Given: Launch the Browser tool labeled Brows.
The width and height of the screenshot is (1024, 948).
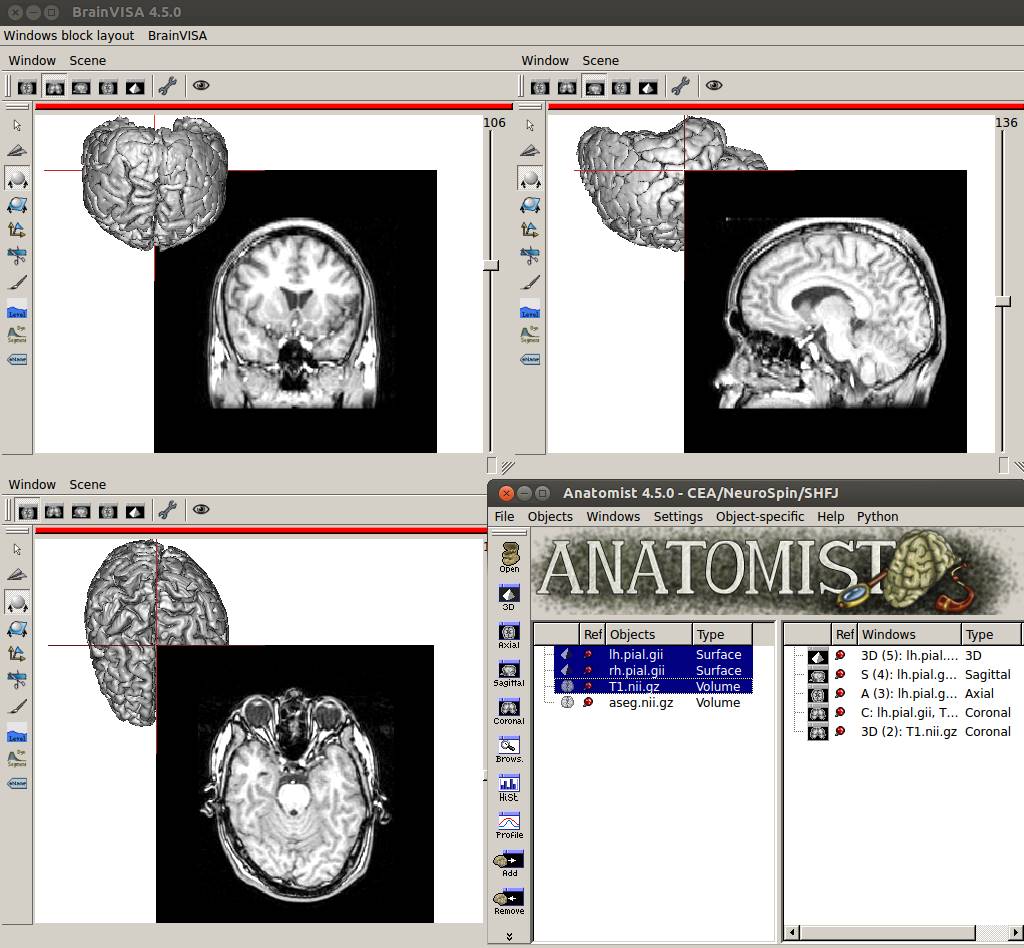Looking at the screenshot, I should [509, 747].
